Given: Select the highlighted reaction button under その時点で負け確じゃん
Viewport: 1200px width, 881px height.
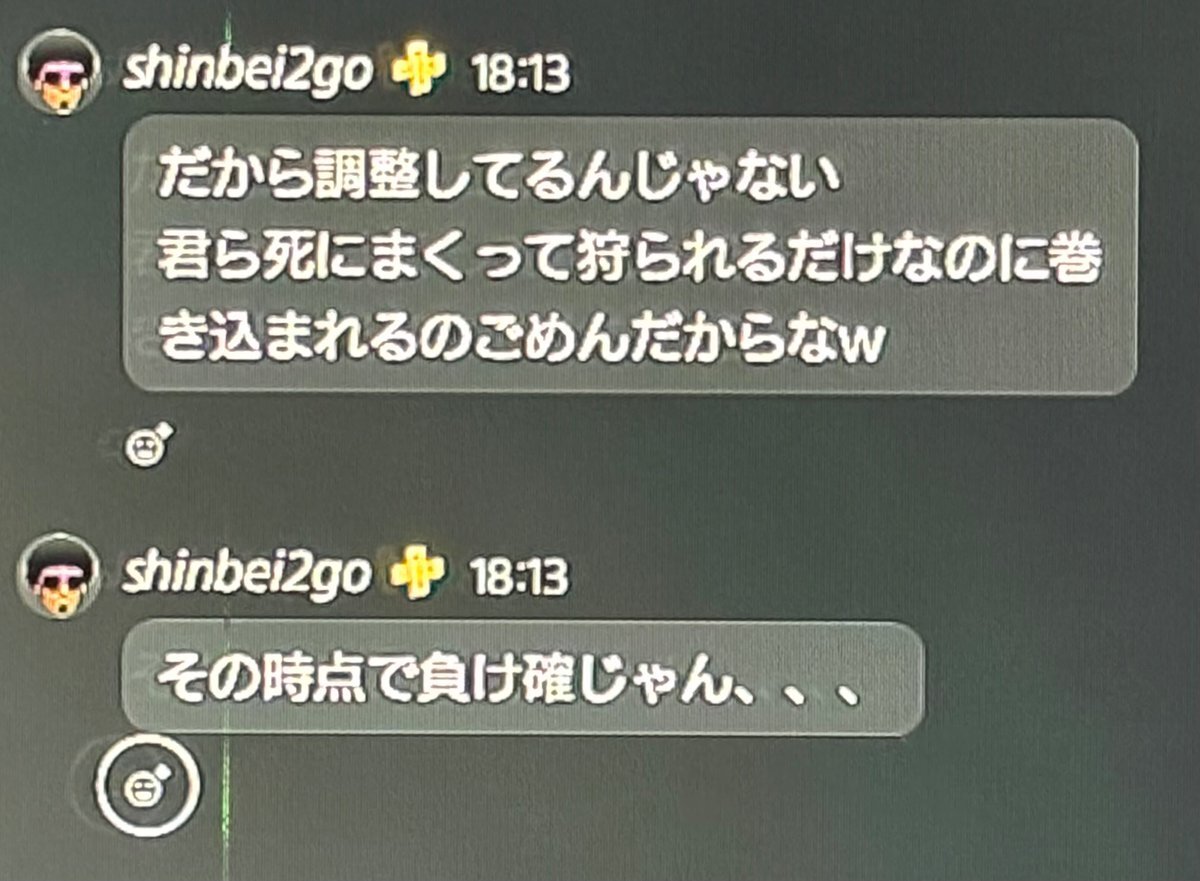Looking at the screenshot, I should [149, 787].
